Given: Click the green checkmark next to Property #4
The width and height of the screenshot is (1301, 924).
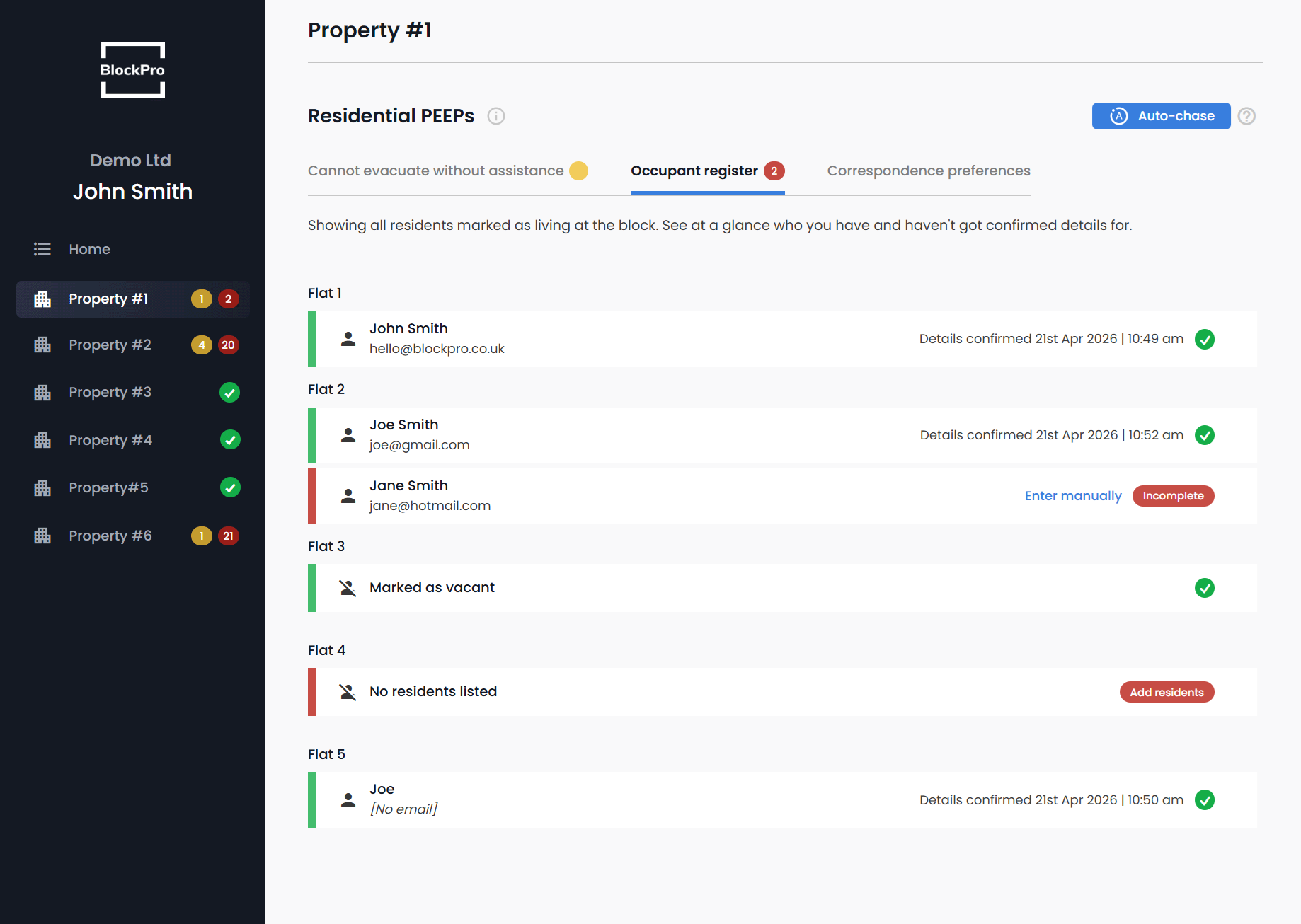Looking at the screenshot, I should 229,439.
